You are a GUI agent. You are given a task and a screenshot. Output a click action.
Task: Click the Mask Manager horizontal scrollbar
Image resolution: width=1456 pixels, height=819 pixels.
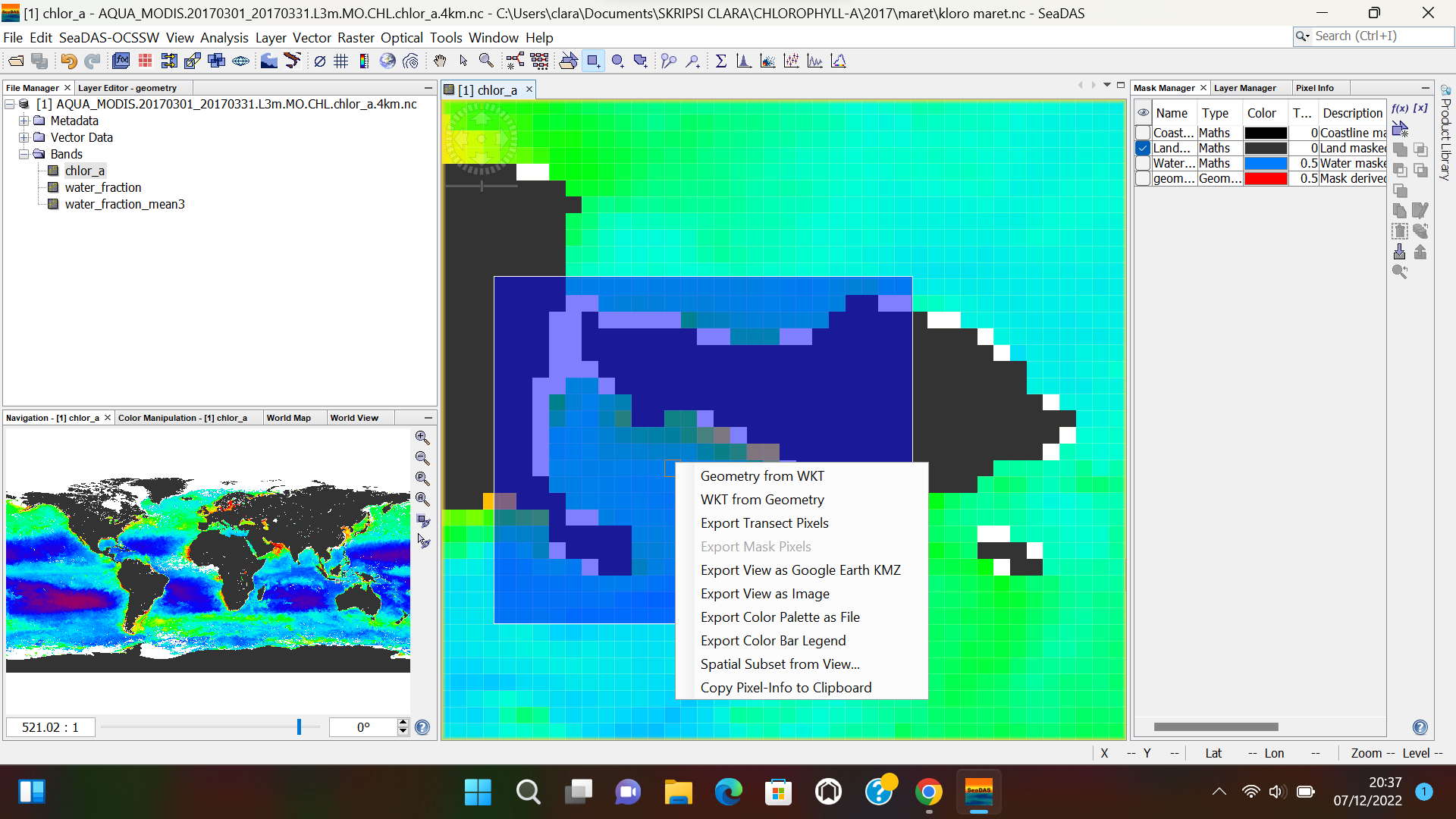(x=1216, y=726)
